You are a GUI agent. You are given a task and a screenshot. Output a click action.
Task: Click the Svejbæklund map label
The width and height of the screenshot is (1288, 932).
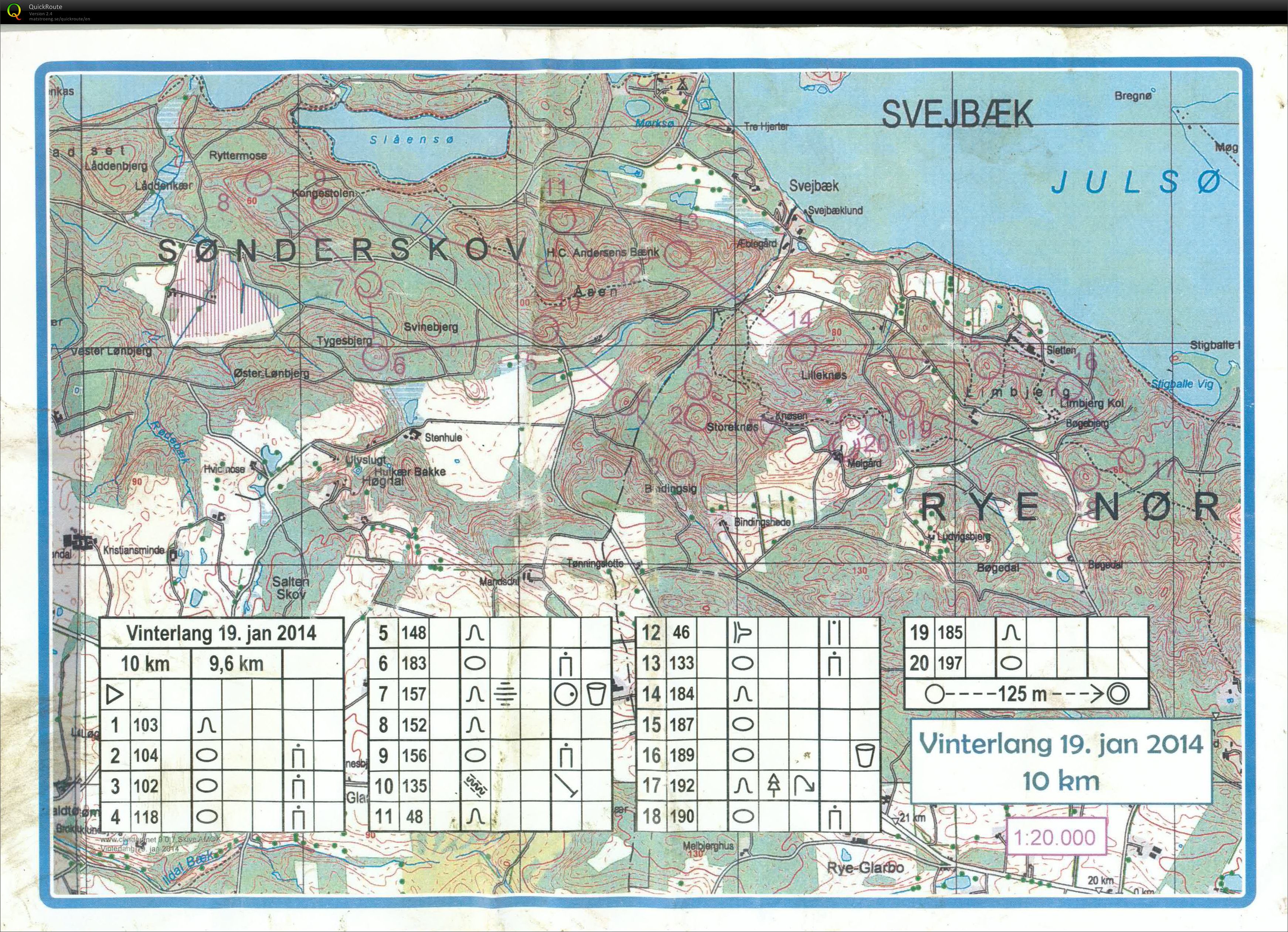click(835, 211)
